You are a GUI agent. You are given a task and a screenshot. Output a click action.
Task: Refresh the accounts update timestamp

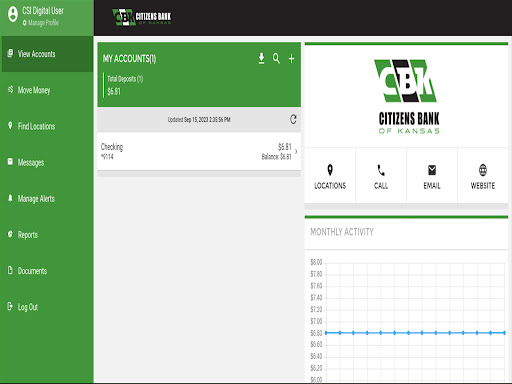pos(293,119)
